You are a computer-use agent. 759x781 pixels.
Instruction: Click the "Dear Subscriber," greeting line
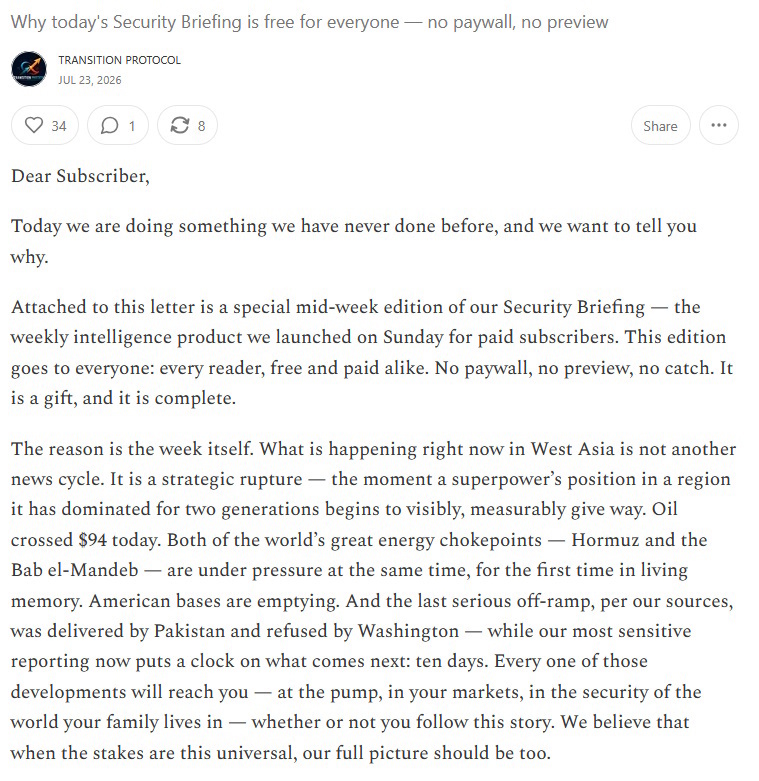coord(80,176)
